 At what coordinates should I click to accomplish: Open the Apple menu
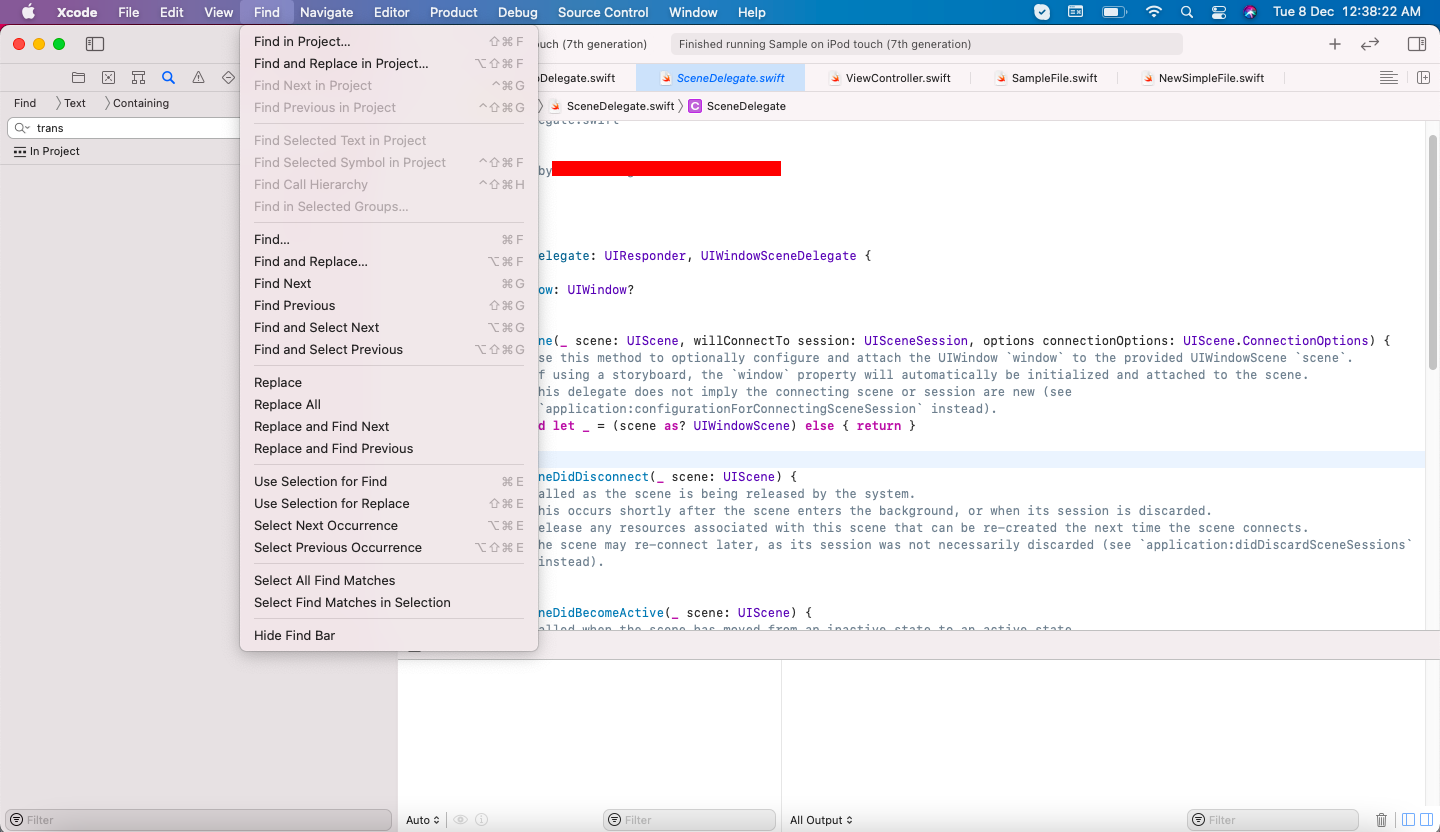click(28, 12)
